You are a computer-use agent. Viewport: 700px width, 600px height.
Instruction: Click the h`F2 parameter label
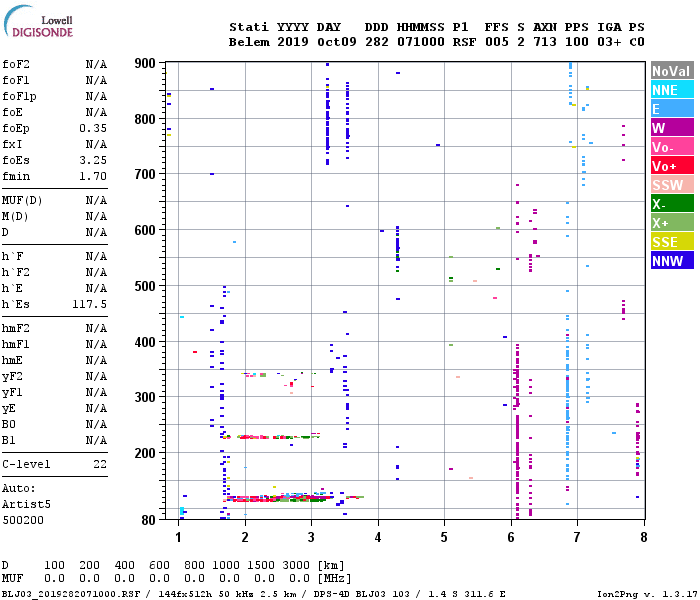16,272
